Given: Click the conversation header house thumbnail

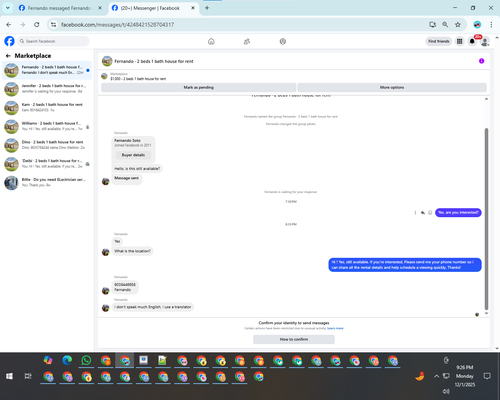Looking at the screenshot, I should 107,61.
